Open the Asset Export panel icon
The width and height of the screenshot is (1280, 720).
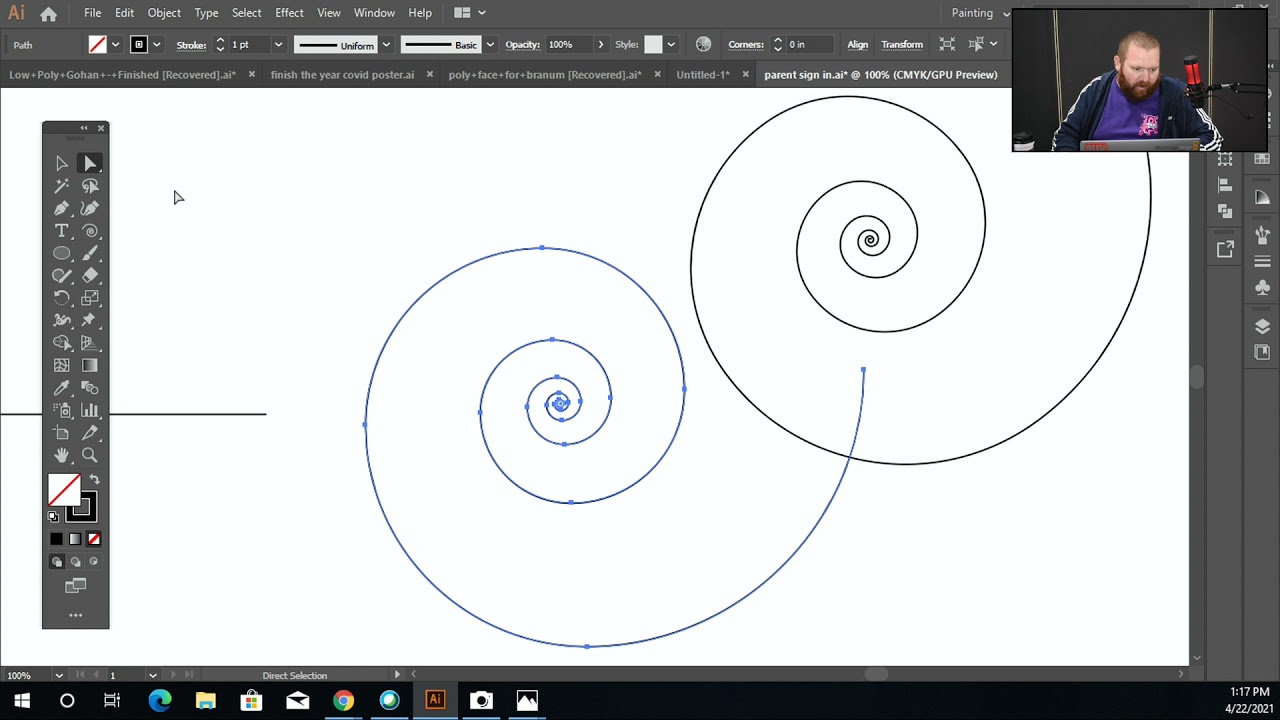1225,249
